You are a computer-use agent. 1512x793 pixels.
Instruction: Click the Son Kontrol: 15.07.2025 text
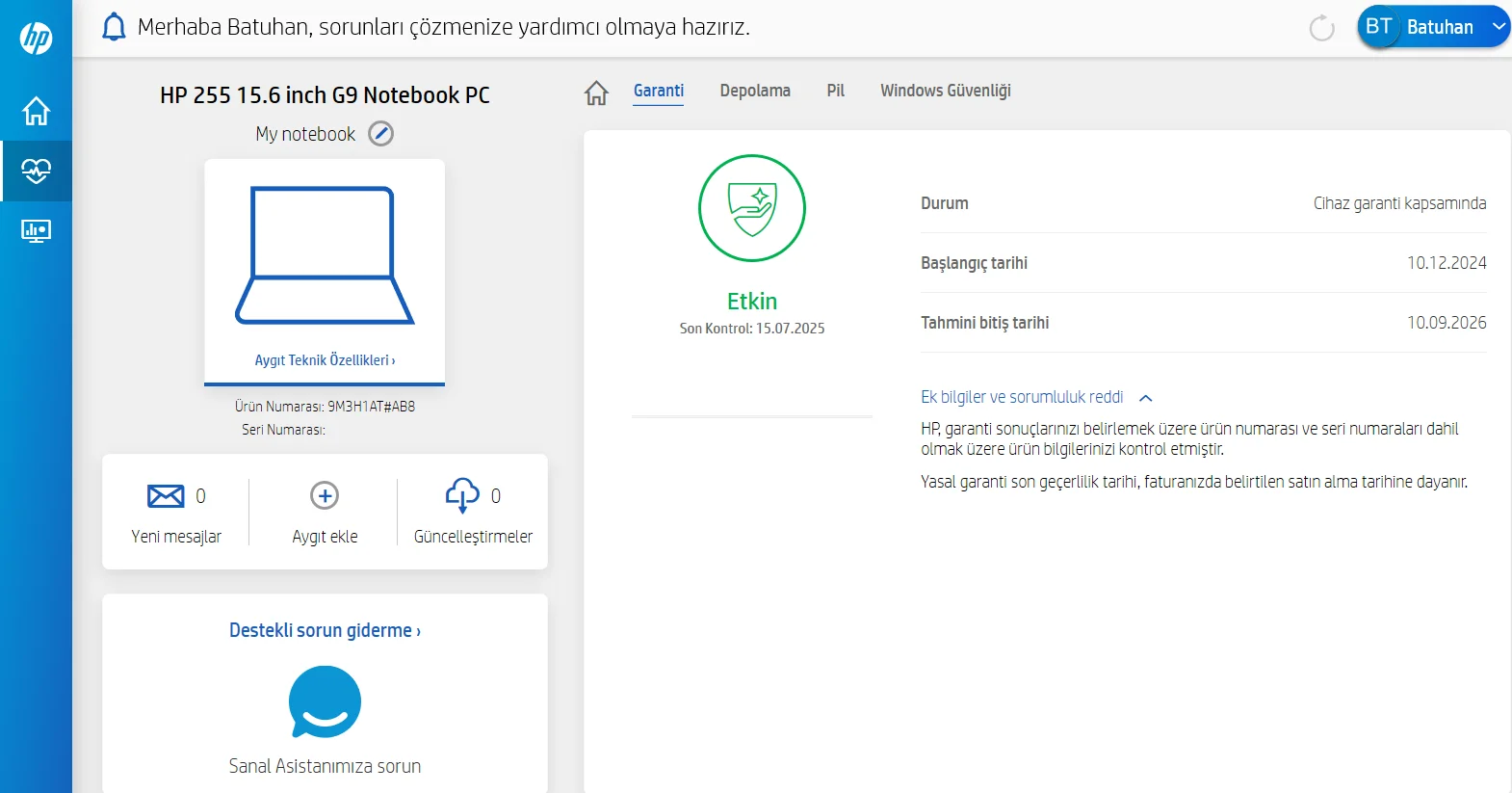point(752,329)
